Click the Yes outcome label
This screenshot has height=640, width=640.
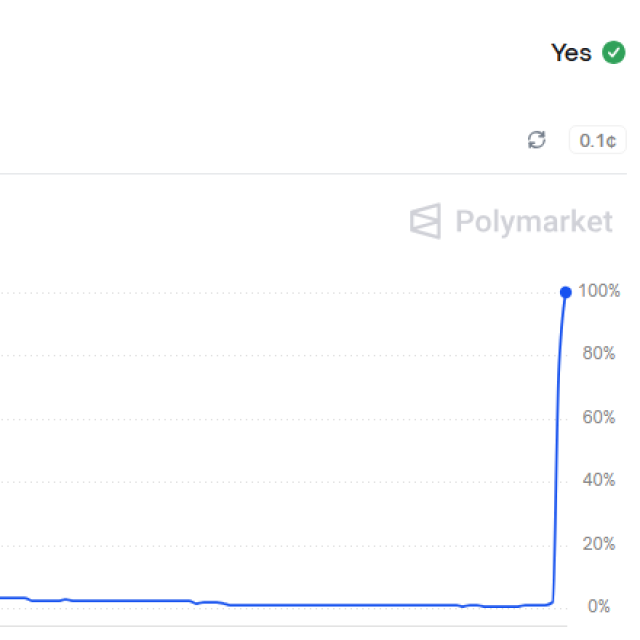click(571, 53)
